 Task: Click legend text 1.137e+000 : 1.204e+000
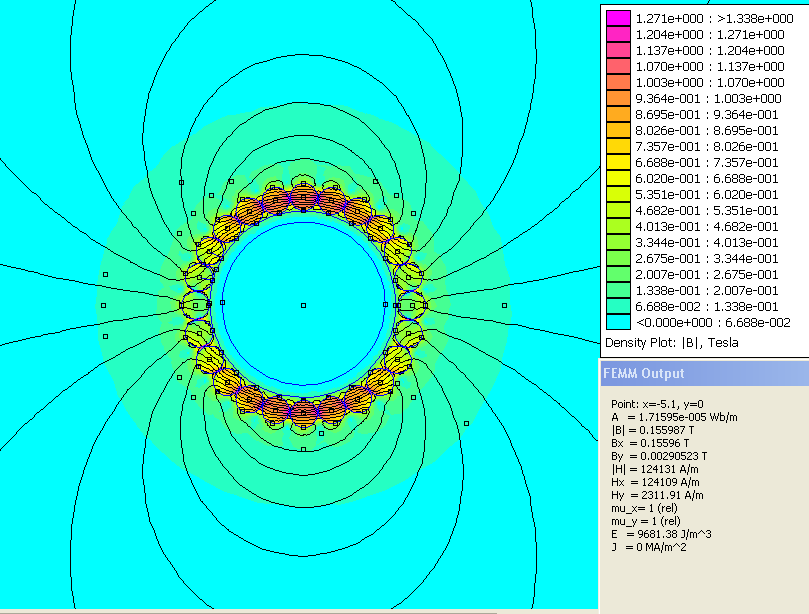click(x=710, y=51)
